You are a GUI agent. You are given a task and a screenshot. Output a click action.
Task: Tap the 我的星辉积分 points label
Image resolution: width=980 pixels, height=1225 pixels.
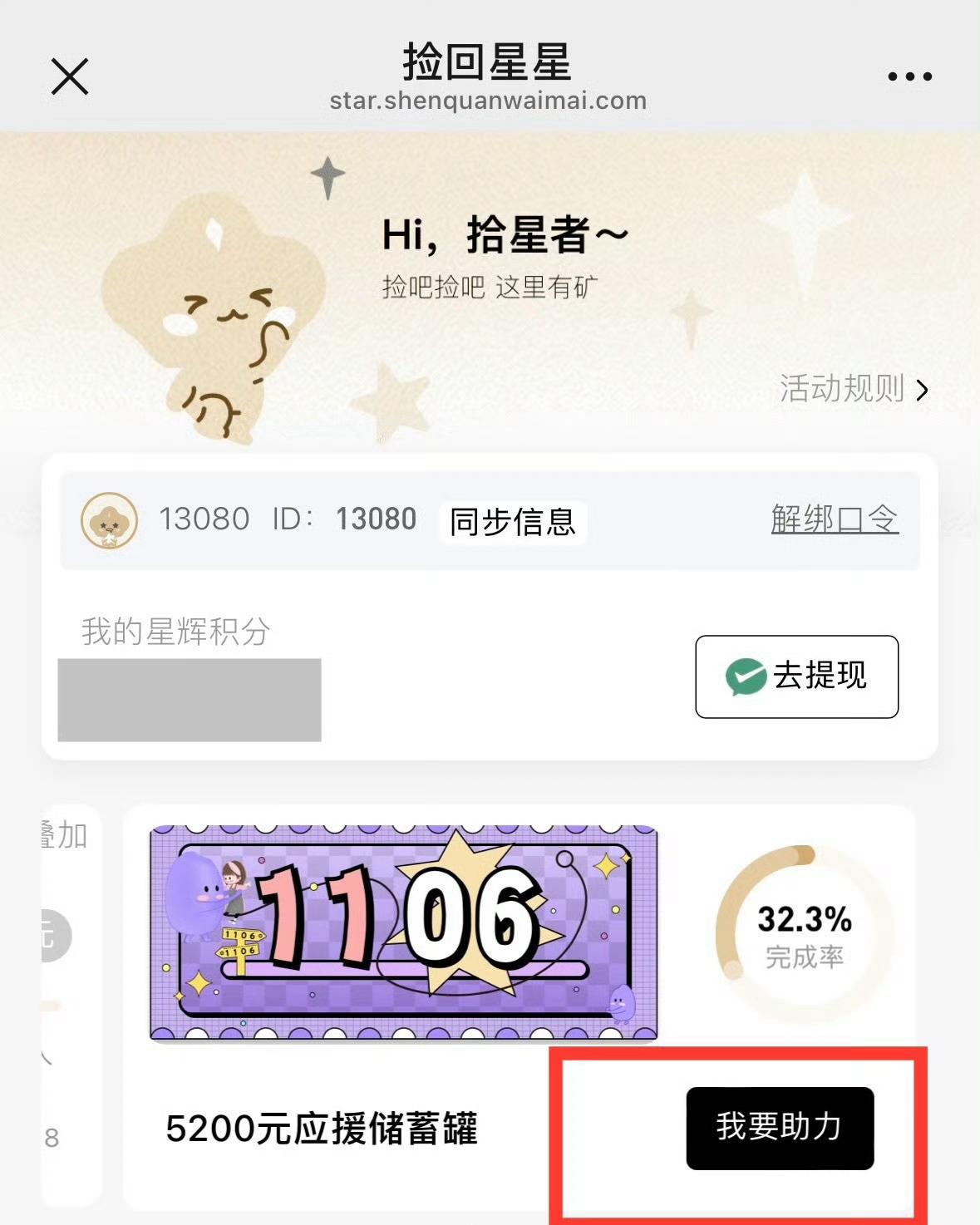(176, 632)
